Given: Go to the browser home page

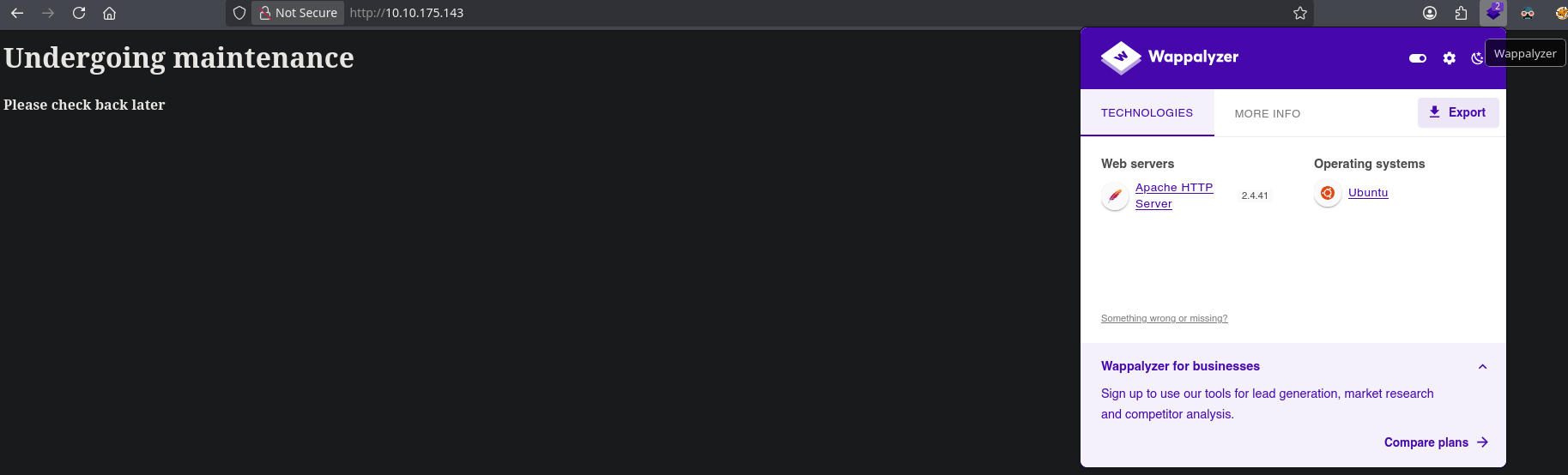Looking at the screenshot, I should (109, 13).
